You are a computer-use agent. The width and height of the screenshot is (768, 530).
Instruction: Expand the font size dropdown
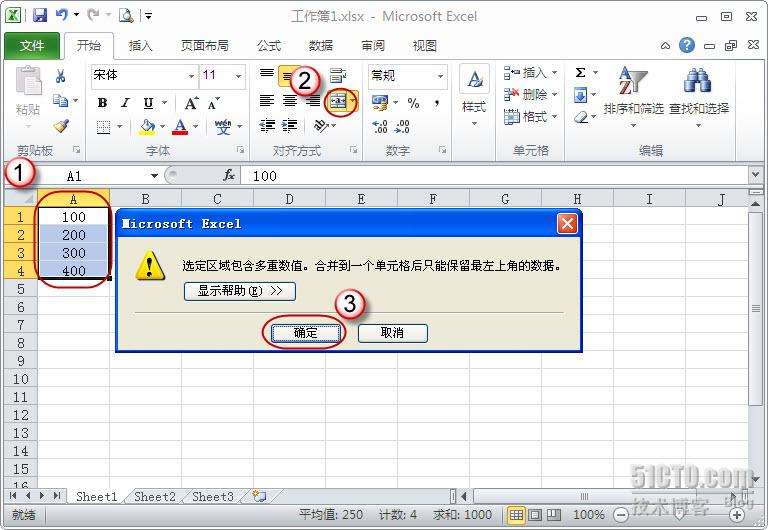tap(238, 76)
